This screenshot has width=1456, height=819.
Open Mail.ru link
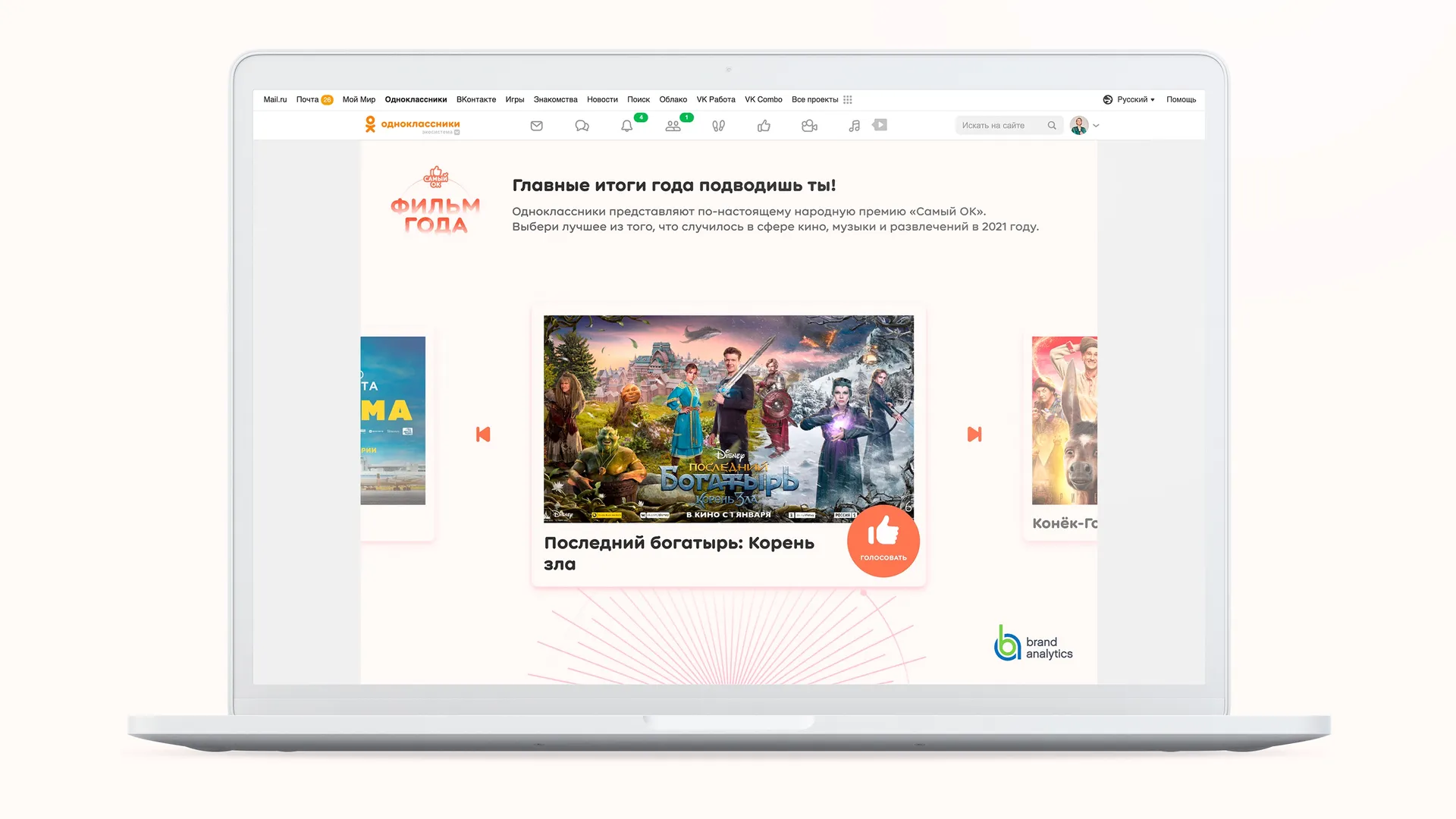tap(275, 99)
